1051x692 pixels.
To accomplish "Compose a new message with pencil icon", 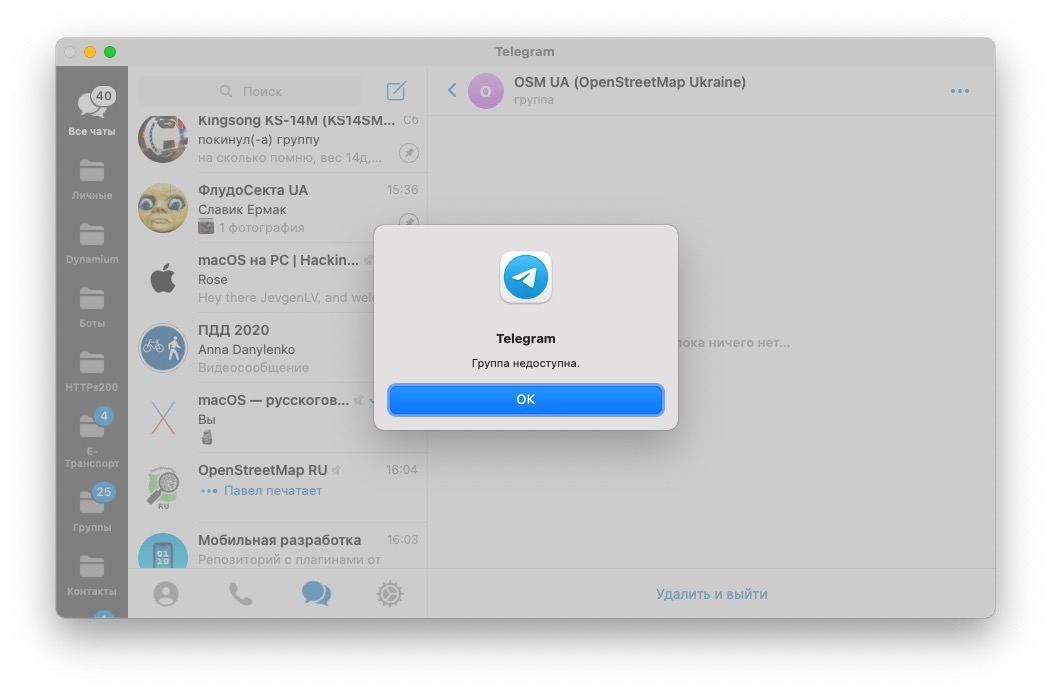I will click(396, 91).
